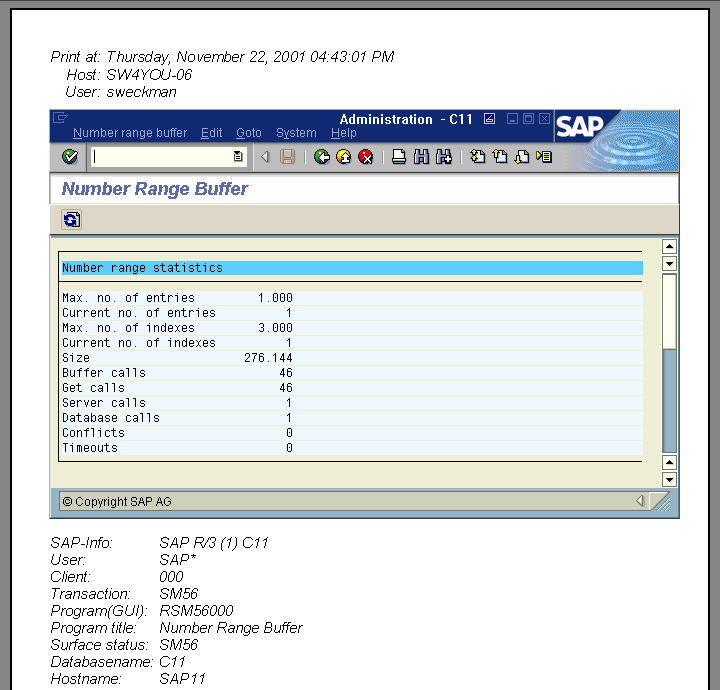Click the Save diskette icon
Screen dimensions: 720x690
(287, 157)
